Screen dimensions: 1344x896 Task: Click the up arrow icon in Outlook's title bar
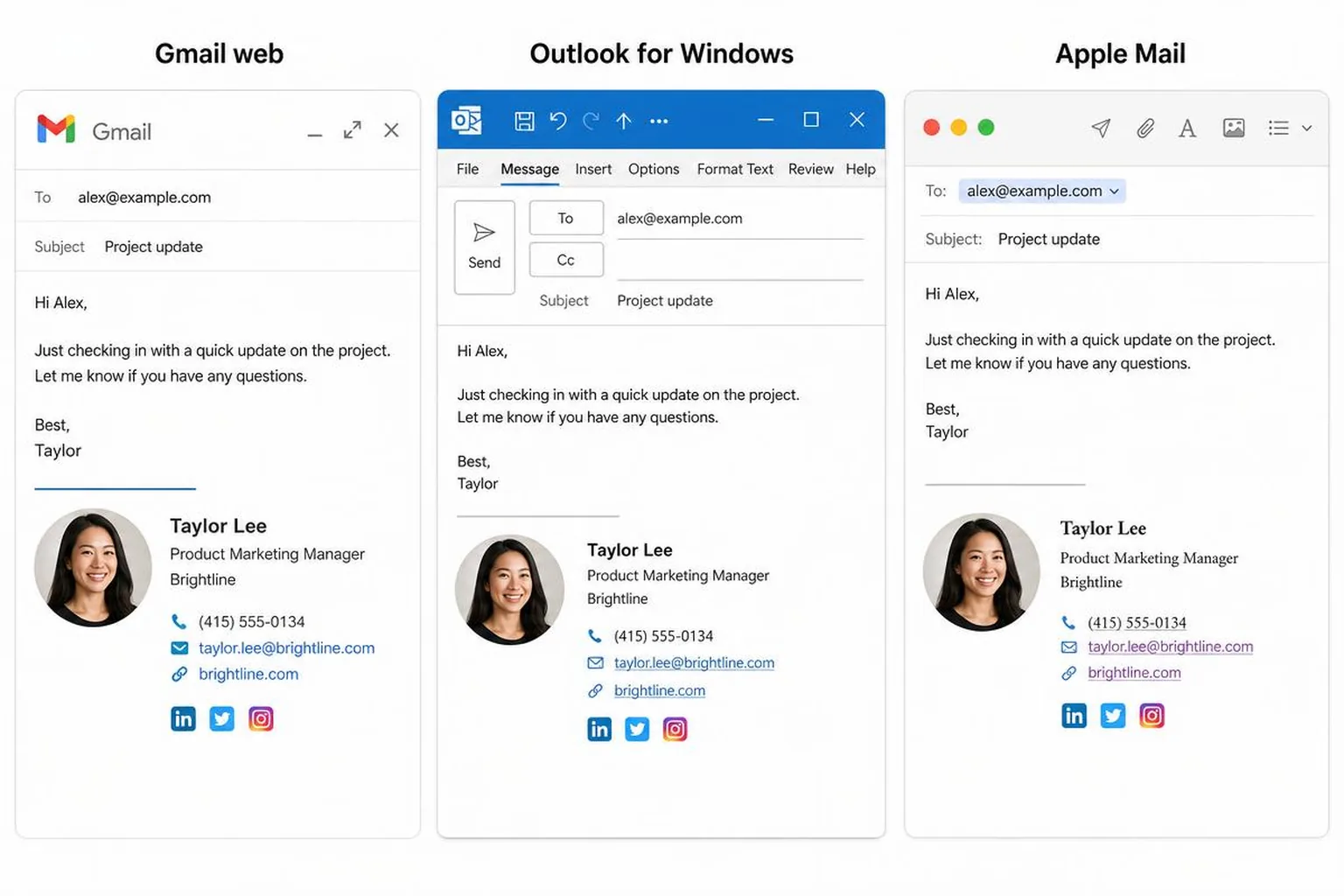click(x=623, y=121)
